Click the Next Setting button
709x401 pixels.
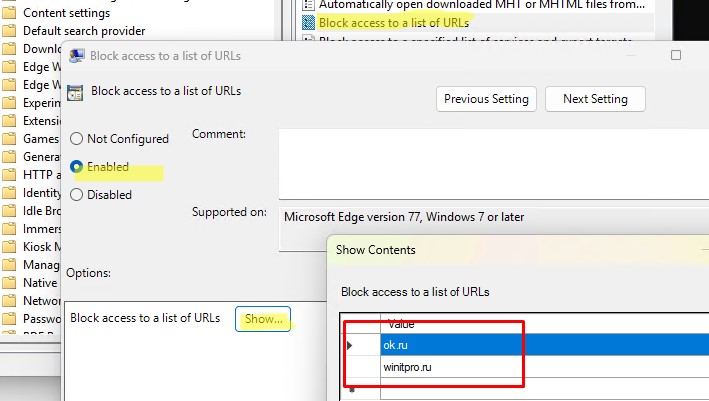click(595, 99)
